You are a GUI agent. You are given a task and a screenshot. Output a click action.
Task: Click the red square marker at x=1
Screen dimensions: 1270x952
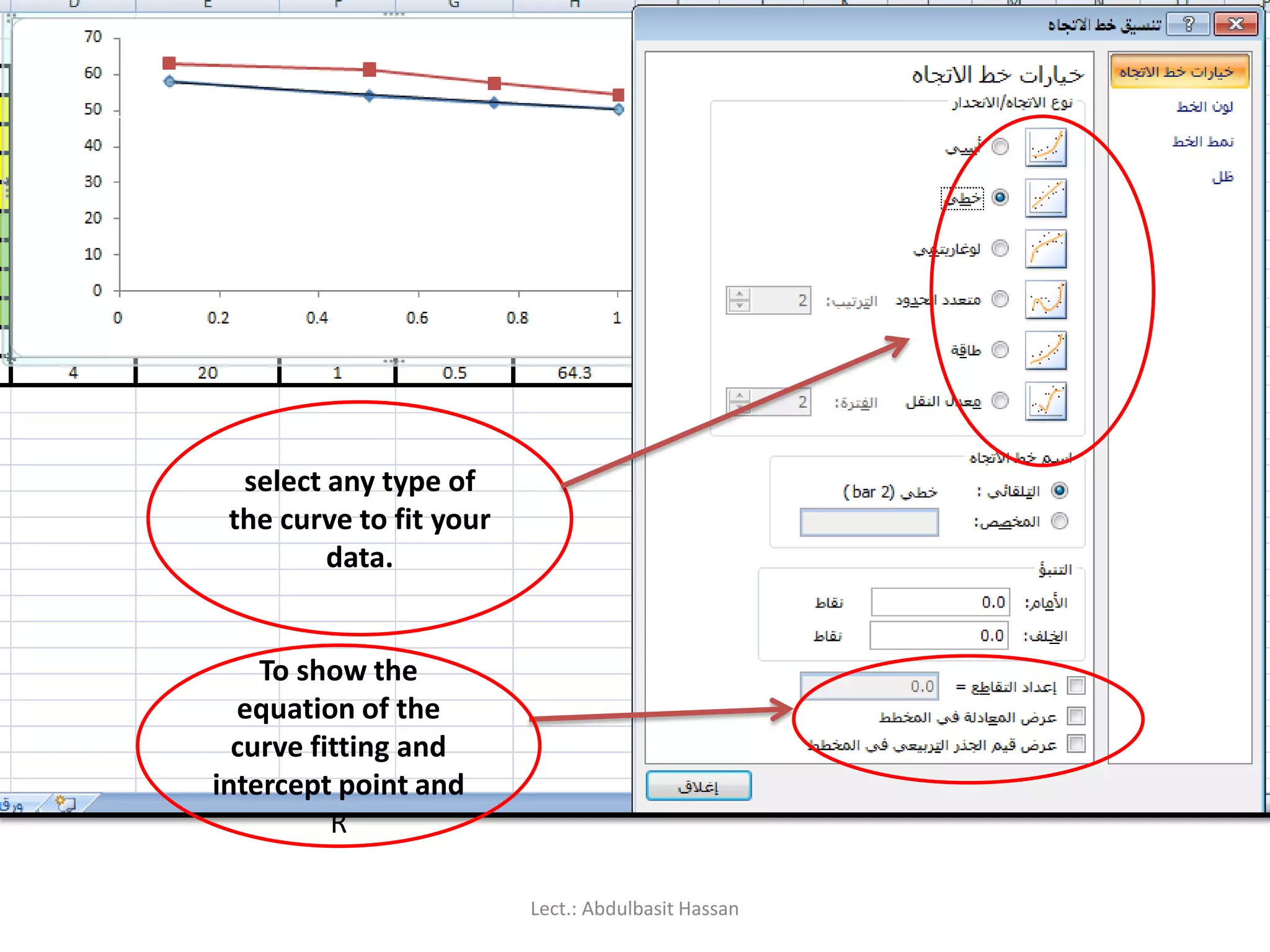pos(618,95)
